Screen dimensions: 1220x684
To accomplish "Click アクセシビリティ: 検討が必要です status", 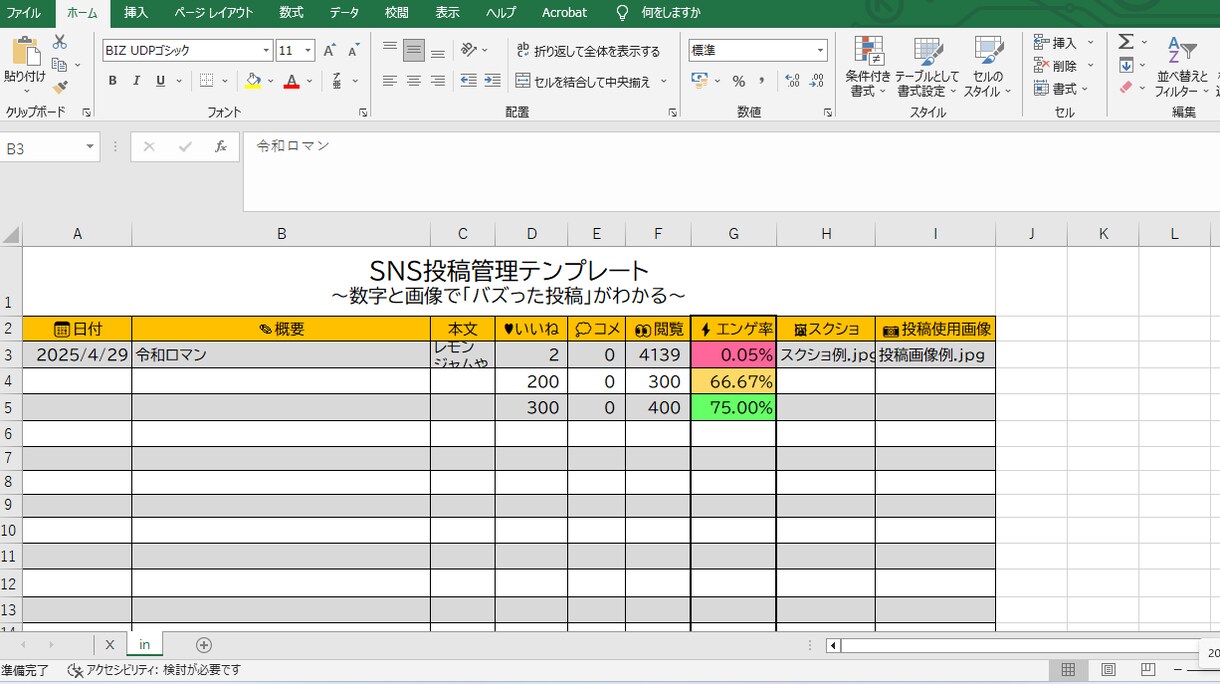I will [154, 670].
